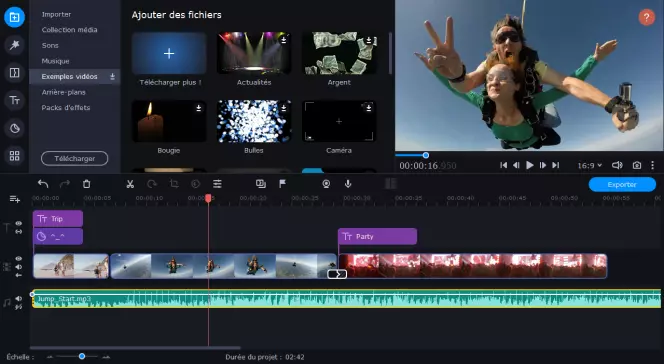This screenshot has height=364, width=664.
Task: Select the Actualités video thumbnail
Action: pyautogui.click(x=254, y=54)
